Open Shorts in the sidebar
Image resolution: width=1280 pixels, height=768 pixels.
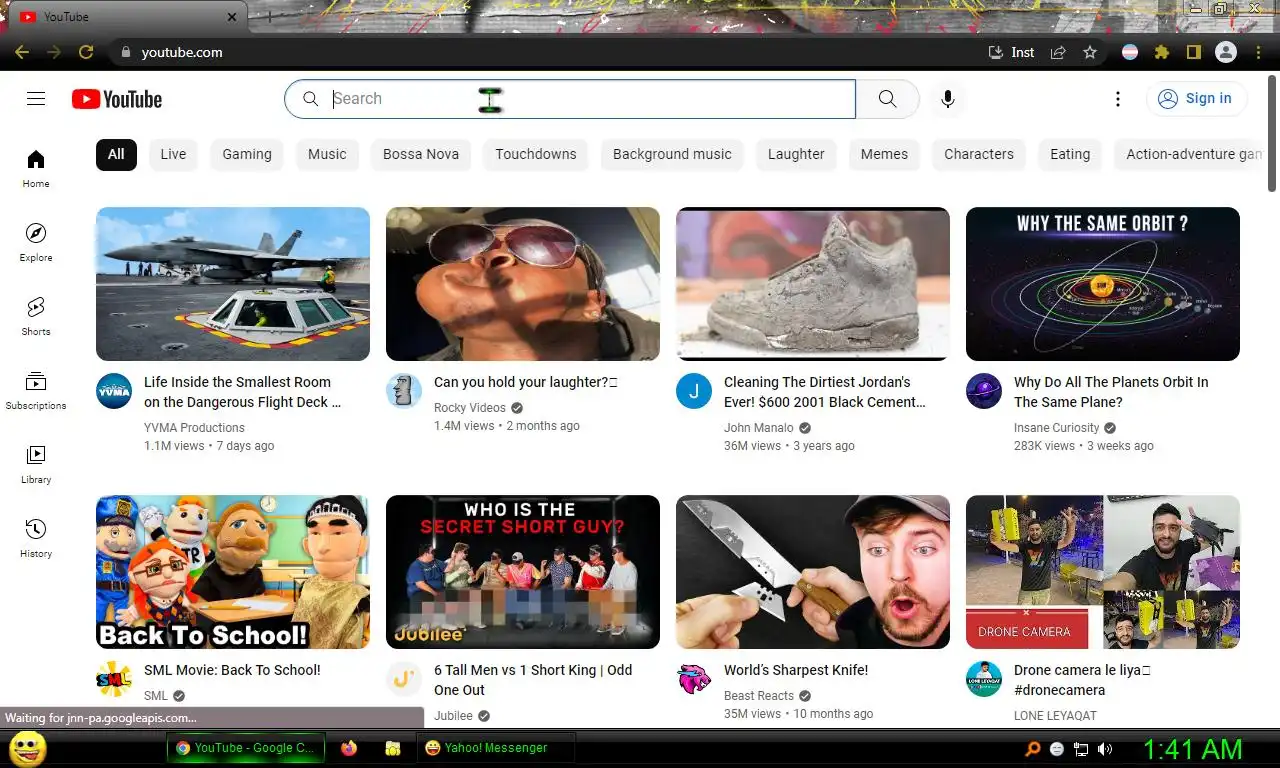pyautogui.click(x=36, y=316)
